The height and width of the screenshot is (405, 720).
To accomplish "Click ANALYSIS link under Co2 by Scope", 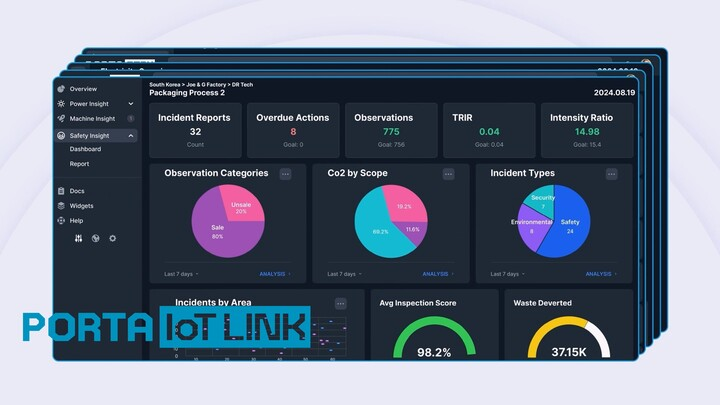I will click(438, 274).
